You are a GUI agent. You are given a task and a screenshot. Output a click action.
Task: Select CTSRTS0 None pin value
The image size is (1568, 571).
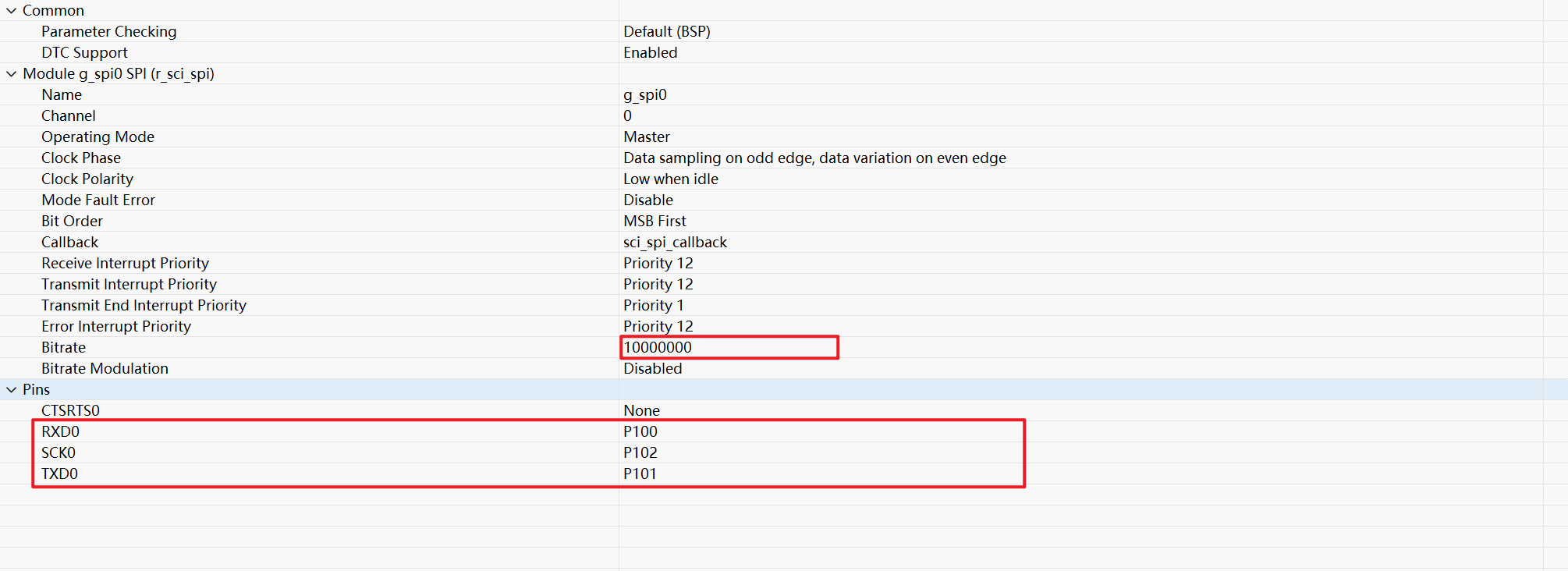[642, 410]
